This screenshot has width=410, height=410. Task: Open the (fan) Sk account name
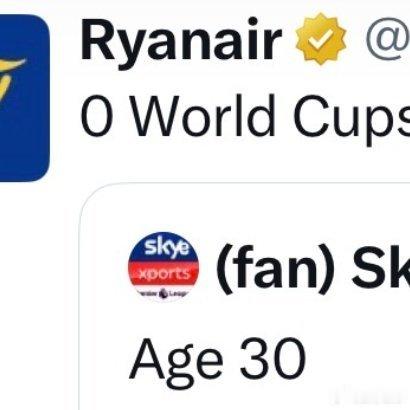tap(313, 268)
